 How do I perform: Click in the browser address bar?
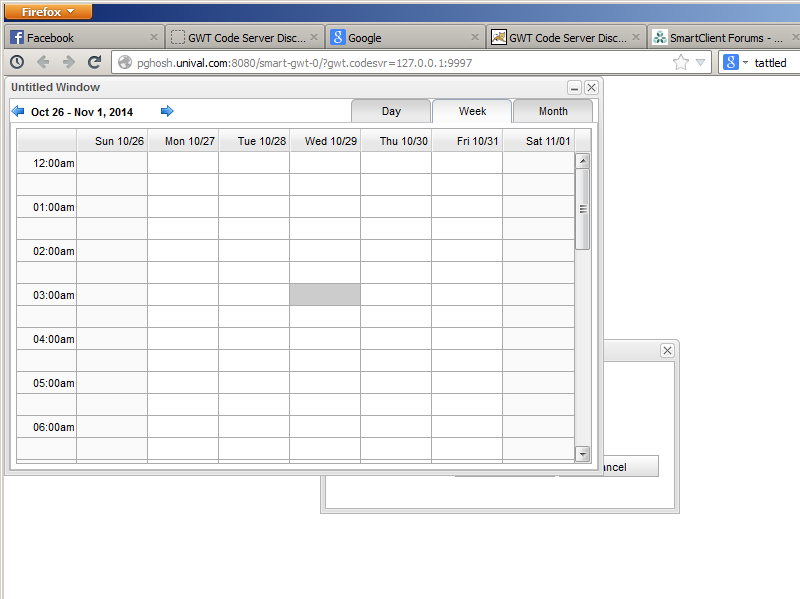(x=400, y=62)
